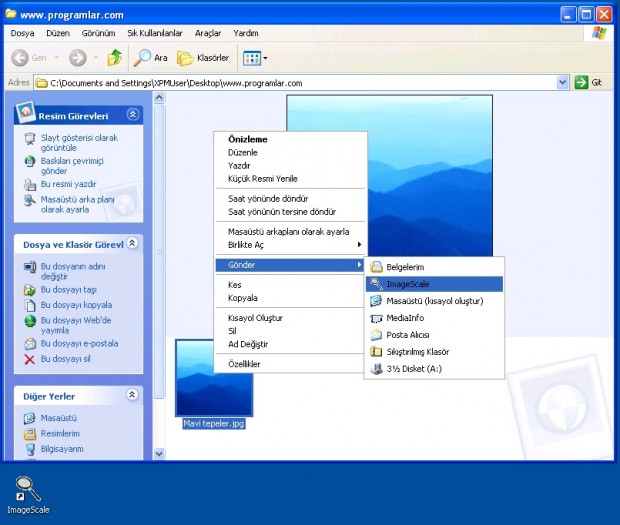Choose Ad Değiştir in context menu
This screenshot has height=525, width=620.
pos(291,344)
